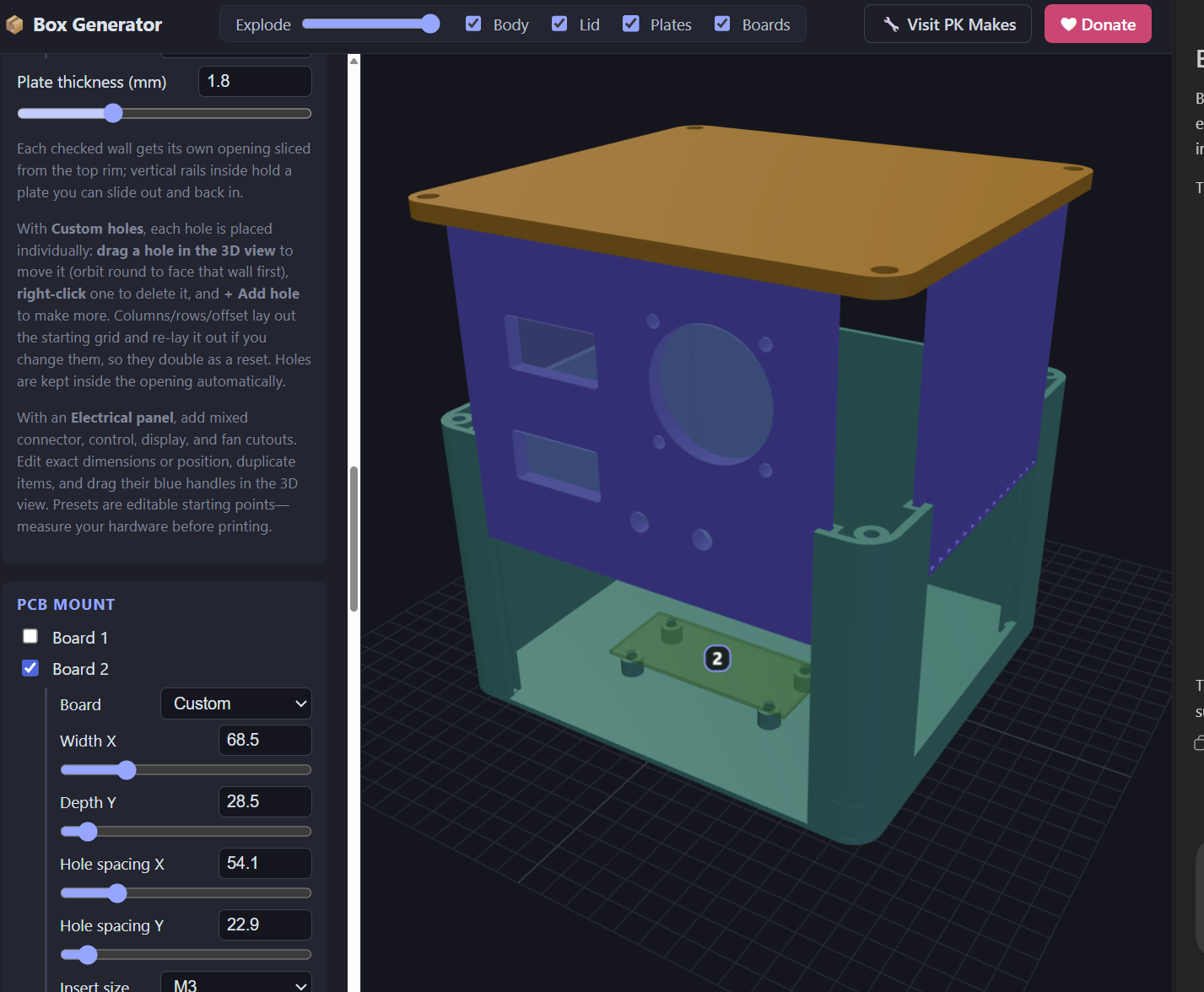
Task: Click the Explode label
Action: pos(263,24)
